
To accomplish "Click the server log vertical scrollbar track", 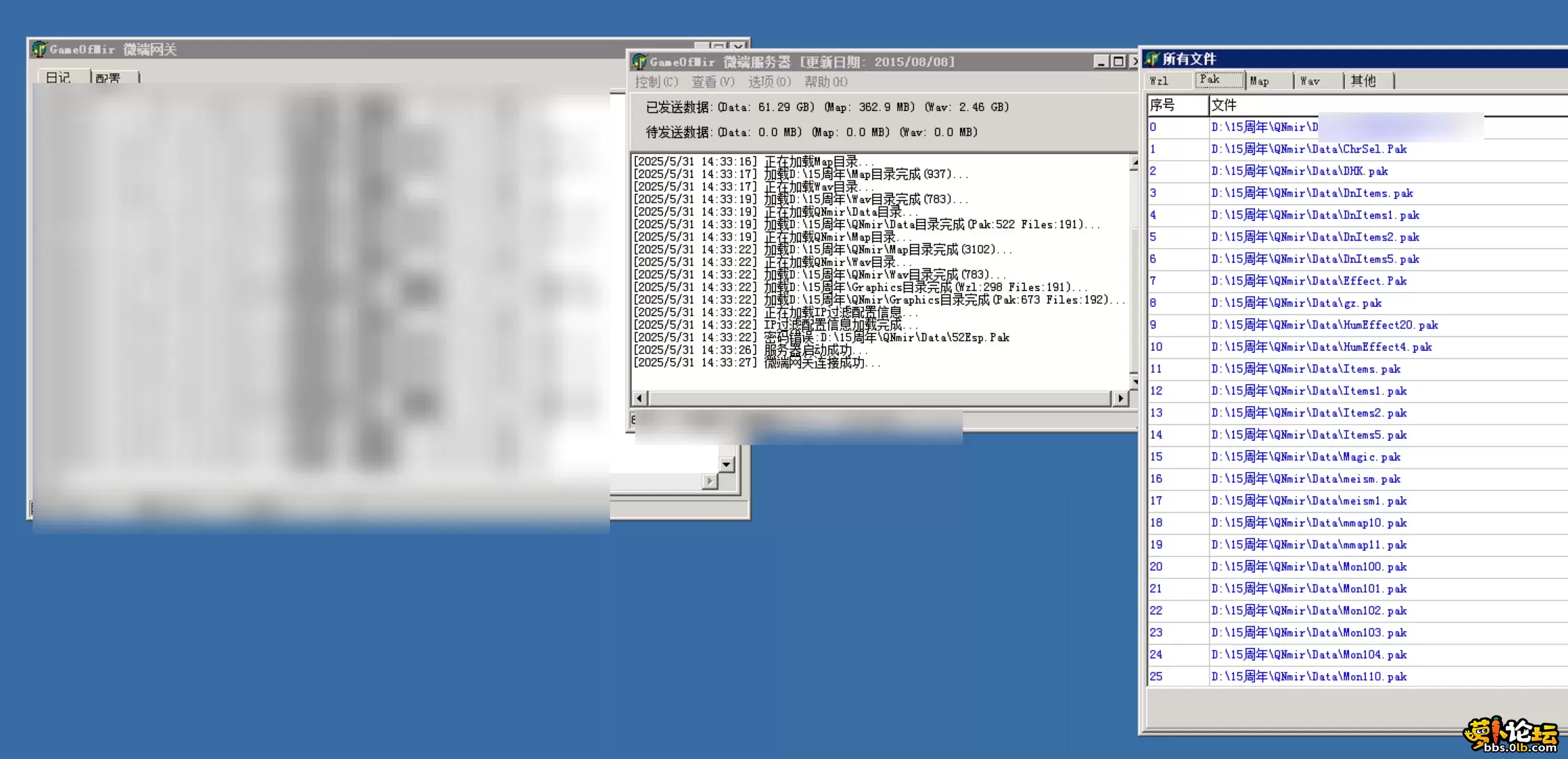I will coord(1134,272).
